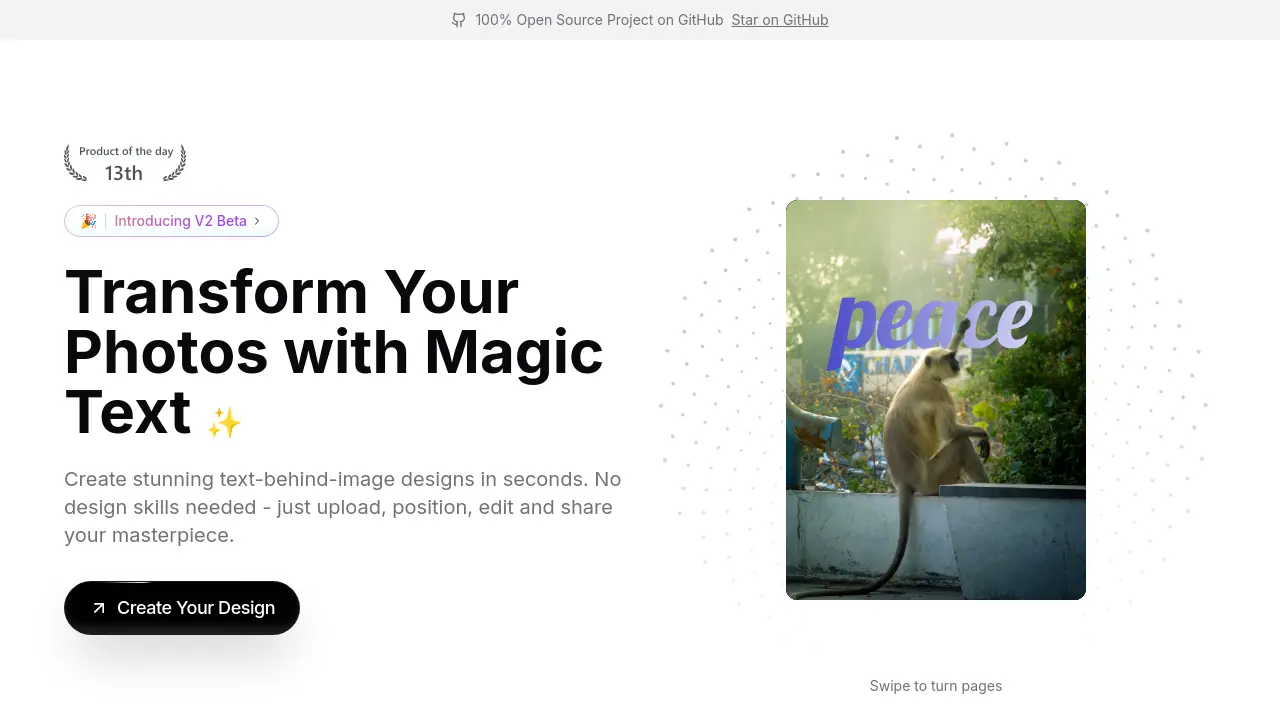1280x720 pixels.
Task: Click the 100% Open Source Project banner
Action: click(x=599, y=20)
